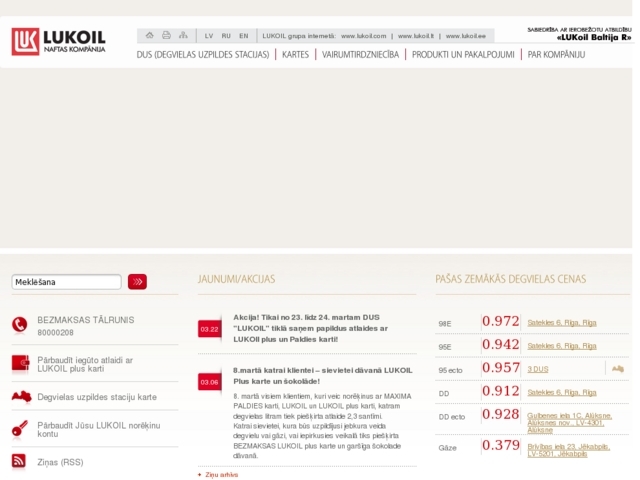The width and height of the screenshot is (640, 480).
Task: Click the phone number 80000208
Action: pyautogui.click(x=56, y=333)
